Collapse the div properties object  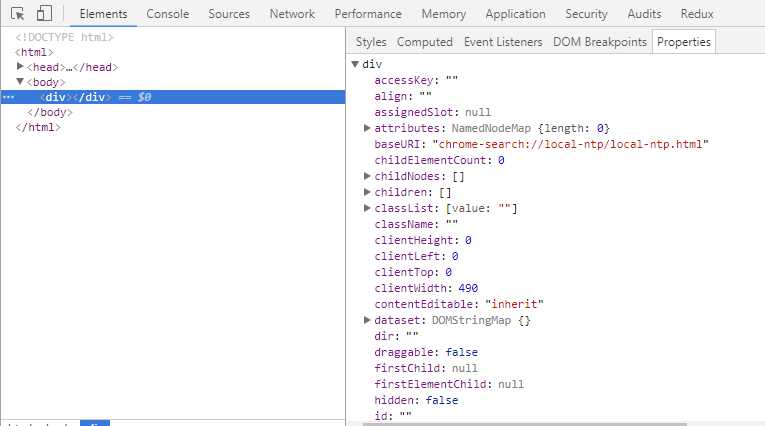click(355, 64)
